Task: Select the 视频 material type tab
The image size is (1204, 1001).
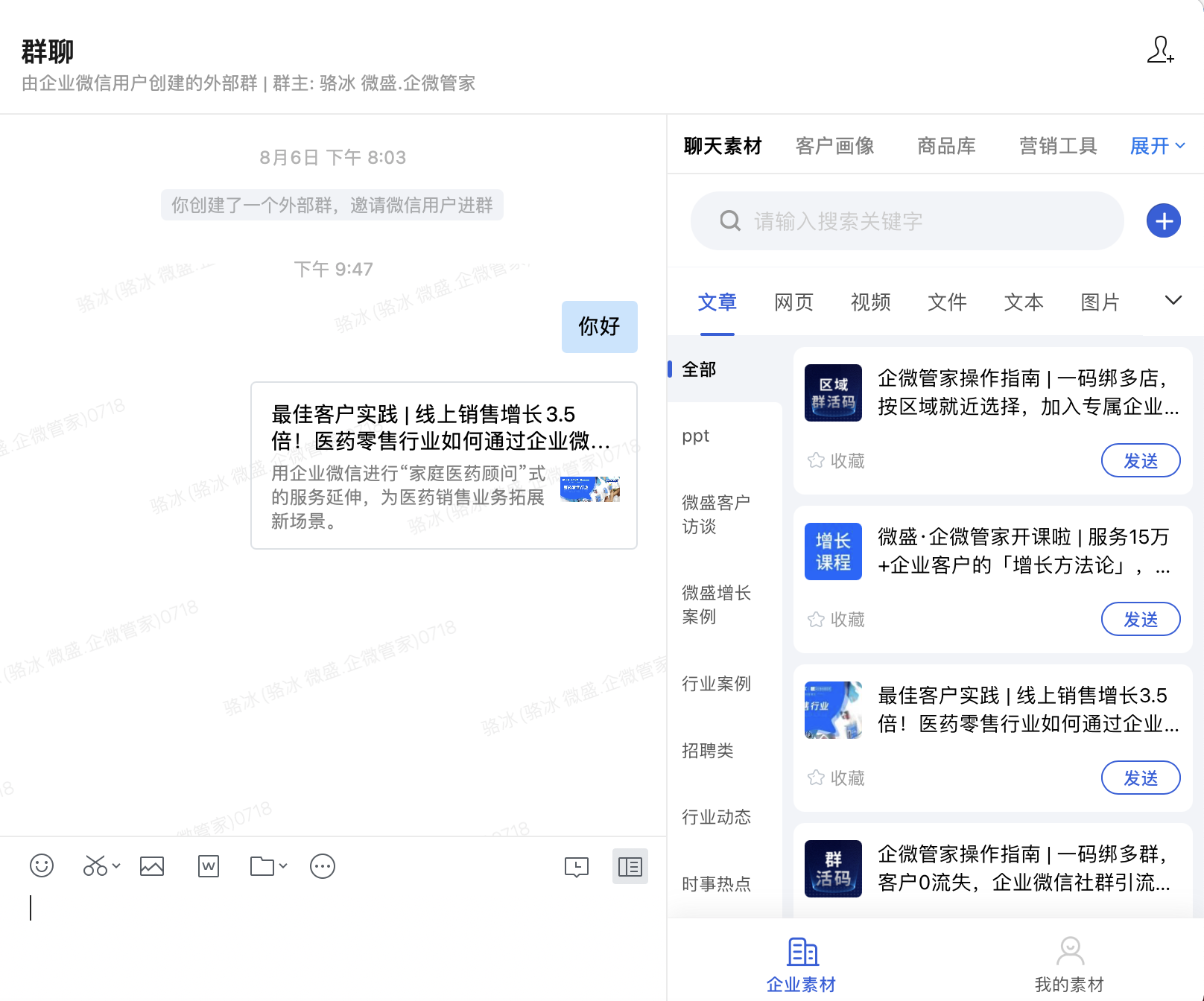Action: click(x=871, y=302)
